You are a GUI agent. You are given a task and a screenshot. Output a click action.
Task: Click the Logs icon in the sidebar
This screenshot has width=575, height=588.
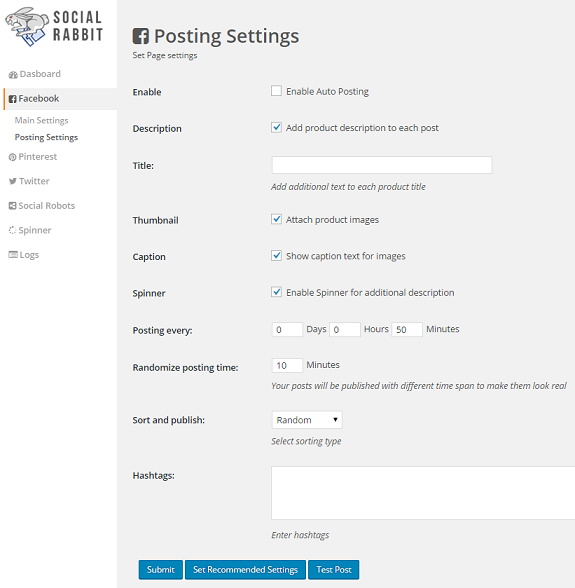pos(13,255)
